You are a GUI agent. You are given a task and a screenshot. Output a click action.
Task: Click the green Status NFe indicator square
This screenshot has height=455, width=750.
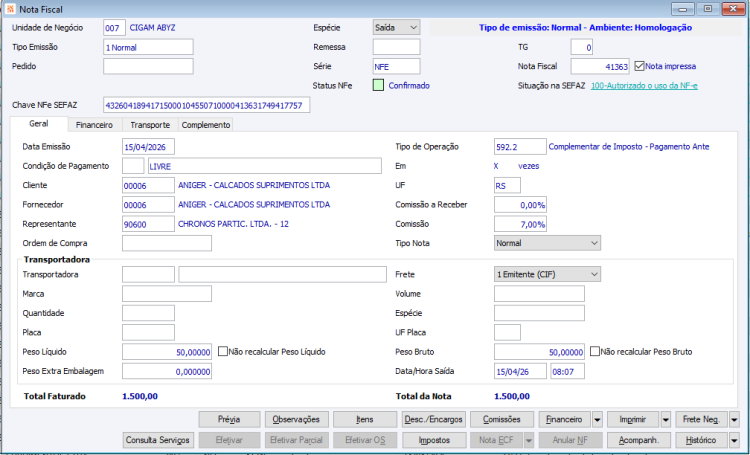click(378, 86)
